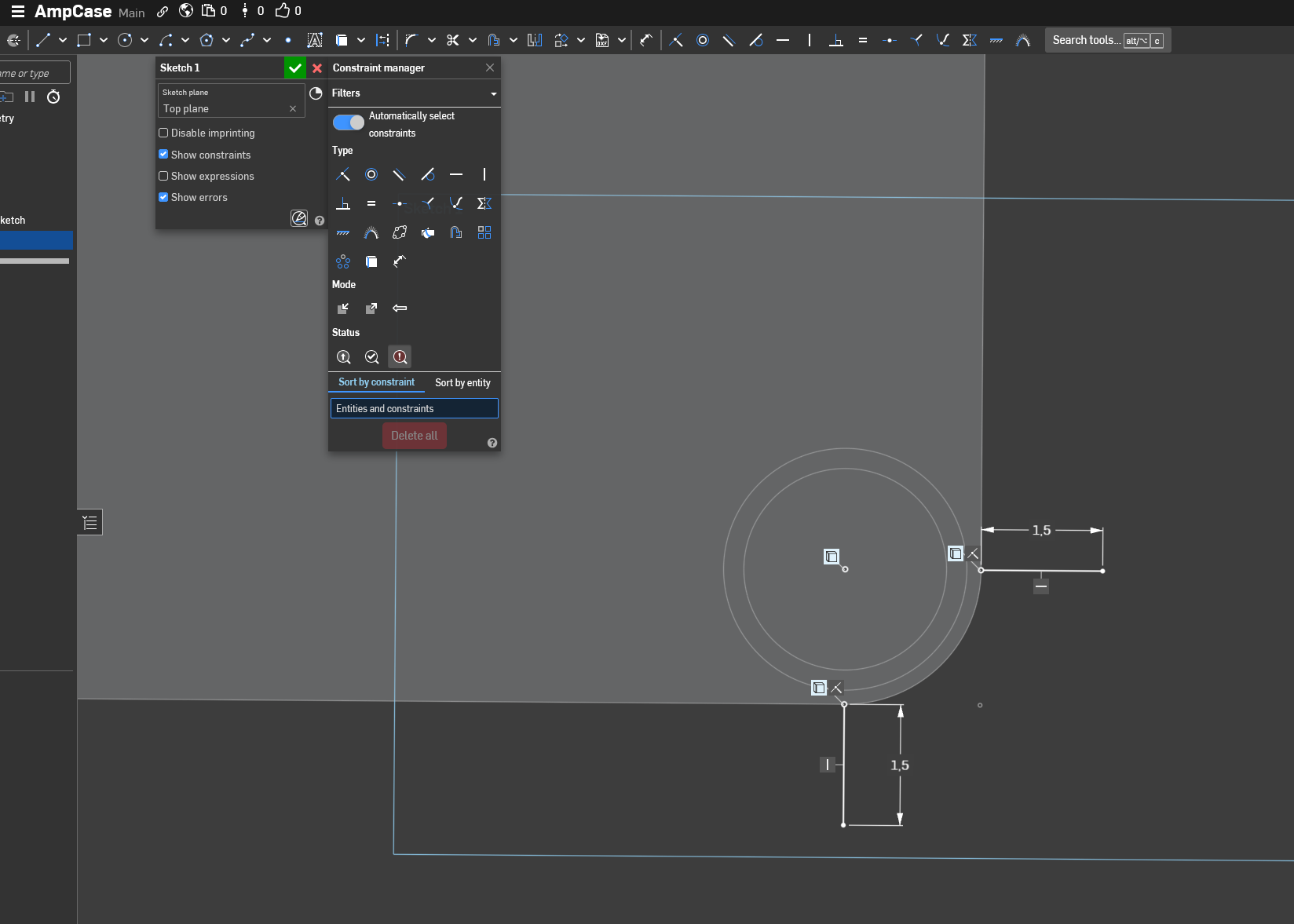Accept Sketch 1 with green checkmark
Screen dimensions: 1294x924
(295, 68)
